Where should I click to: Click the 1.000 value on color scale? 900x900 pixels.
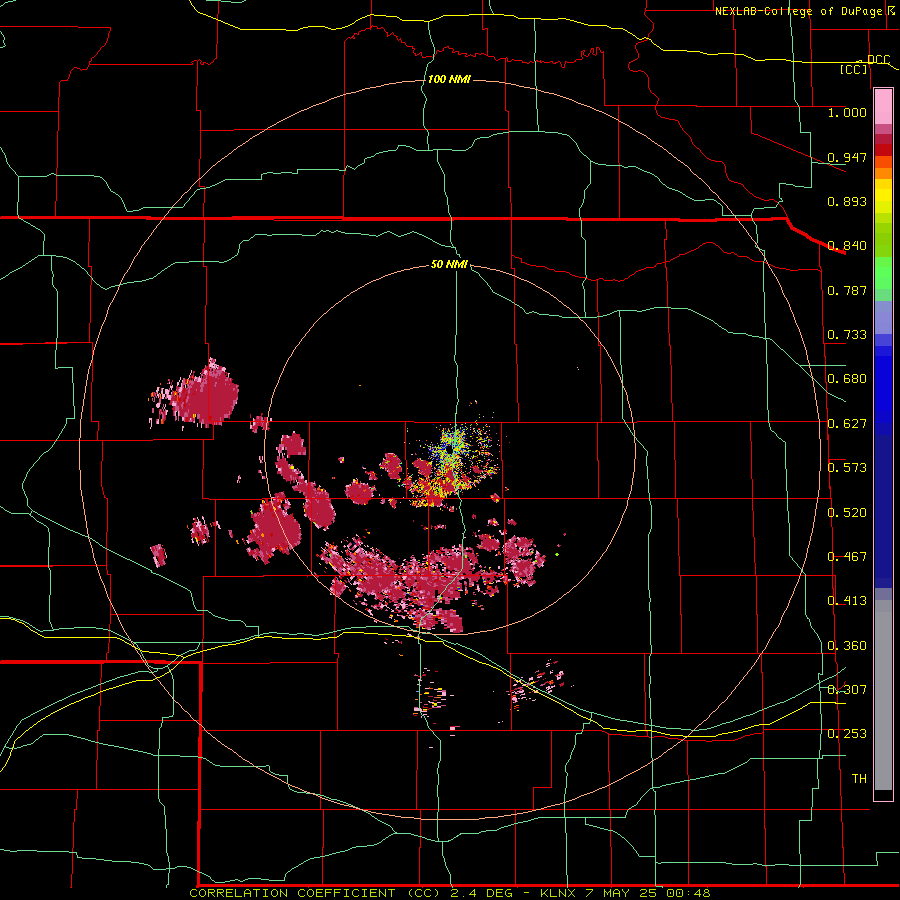(847, 112)
